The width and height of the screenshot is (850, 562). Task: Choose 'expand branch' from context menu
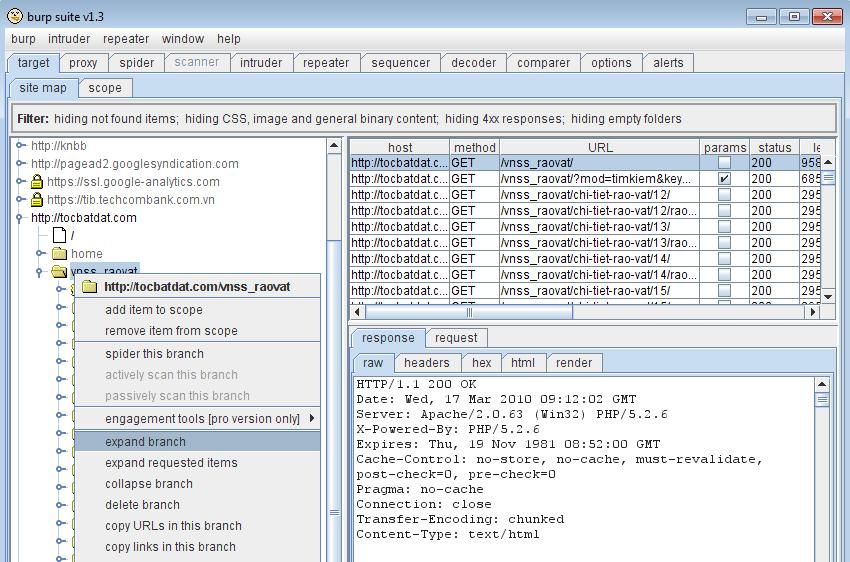click(145, 441)
